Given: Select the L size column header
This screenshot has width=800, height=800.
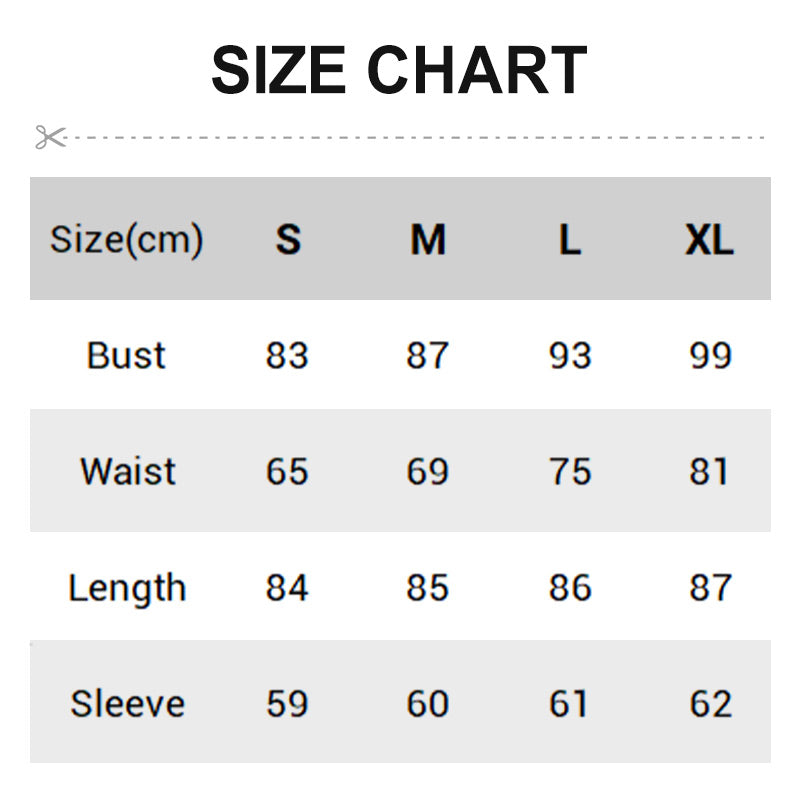Looking at the screenshot, I should coord(569,240).
